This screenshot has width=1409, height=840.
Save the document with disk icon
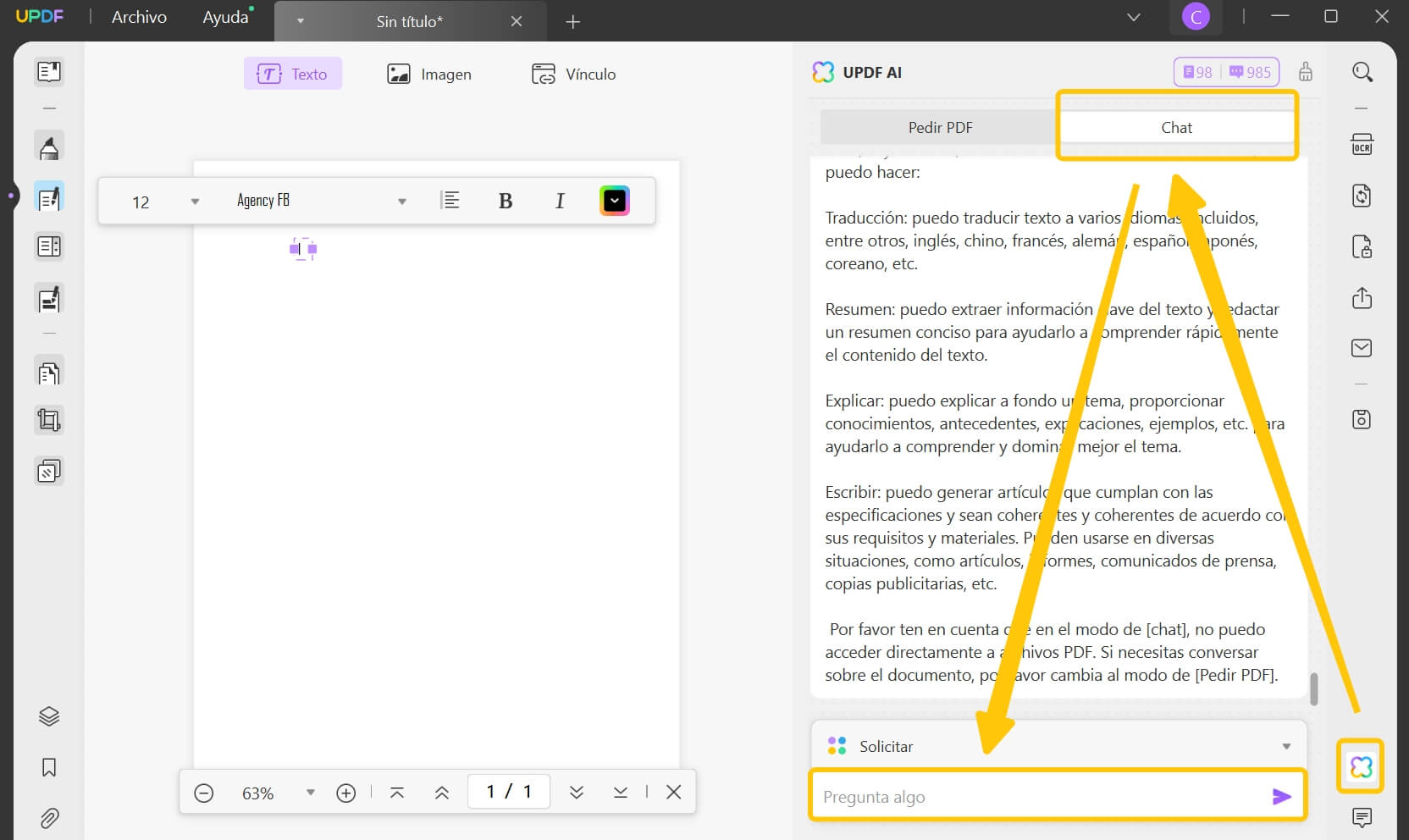tap(1362, 419)
